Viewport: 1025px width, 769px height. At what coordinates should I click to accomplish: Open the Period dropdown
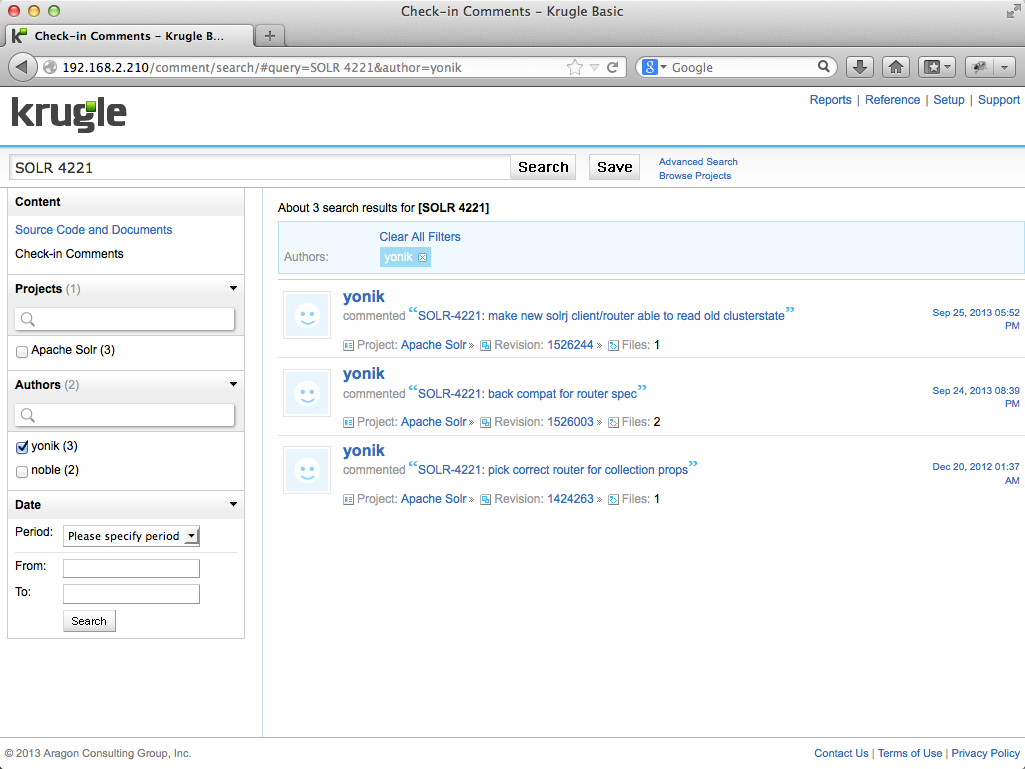131,536
